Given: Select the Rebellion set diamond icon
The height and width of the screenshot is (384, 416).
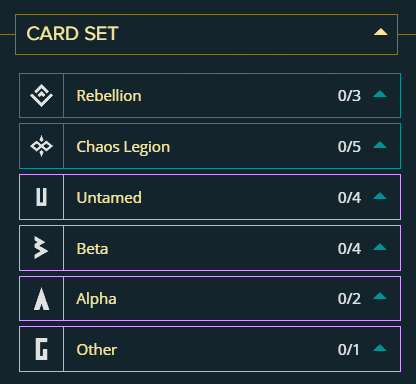Looking at the screenshot, I should pos(41,96).
